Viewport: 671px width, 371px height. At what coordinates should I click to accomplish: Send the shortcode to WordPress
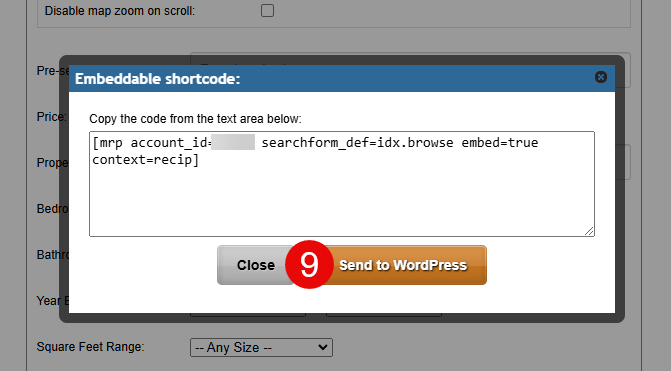[x=403, y=265]
